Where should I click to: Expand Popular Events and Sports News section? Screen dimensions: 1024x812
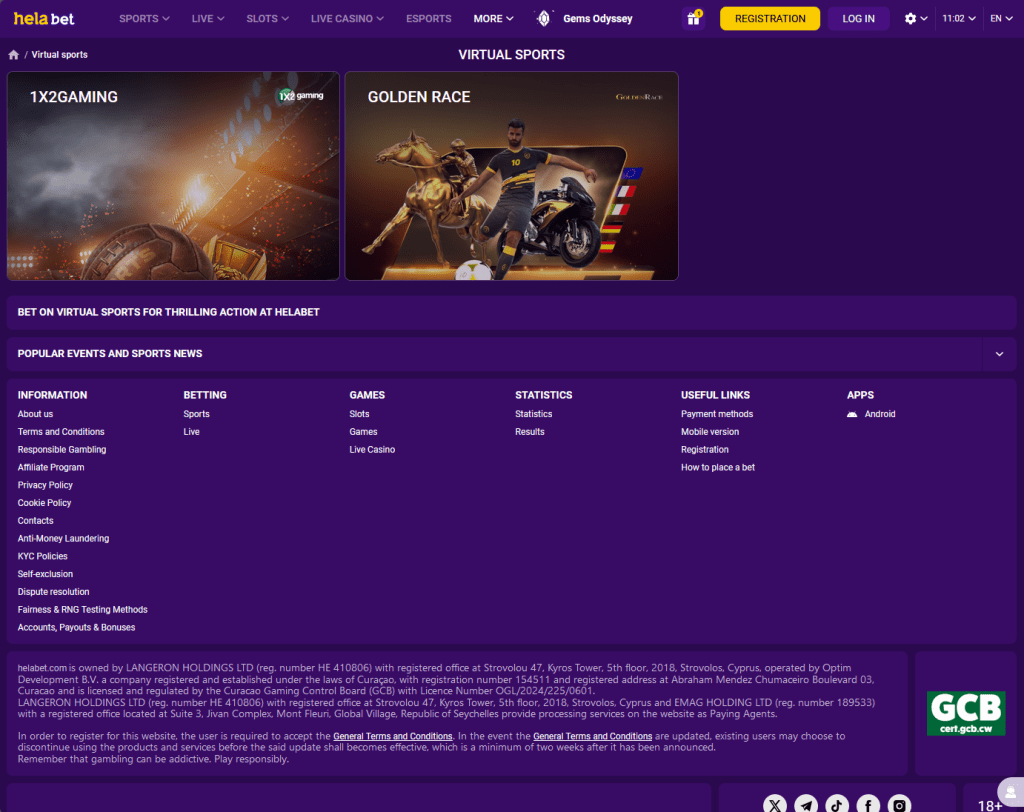[999, 354]
